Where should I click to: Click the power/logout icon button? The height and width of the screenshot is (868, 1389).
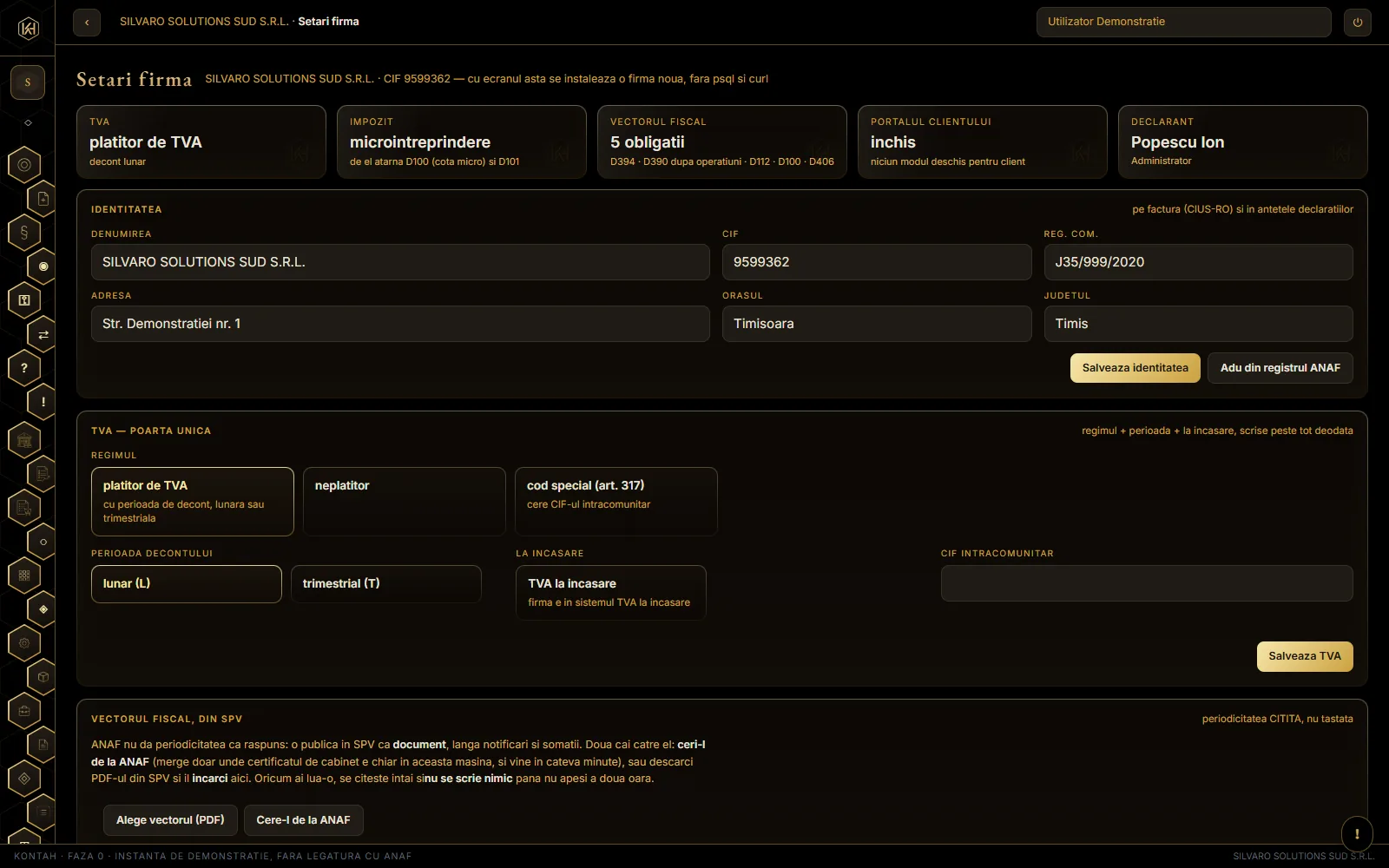(1358, 23)
